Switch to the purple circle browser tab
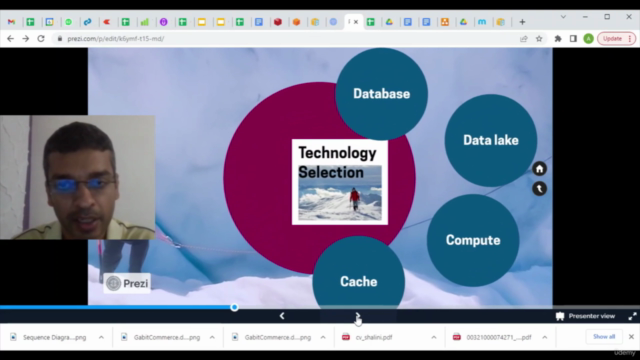The image size is (640, 360). point(164,22)
